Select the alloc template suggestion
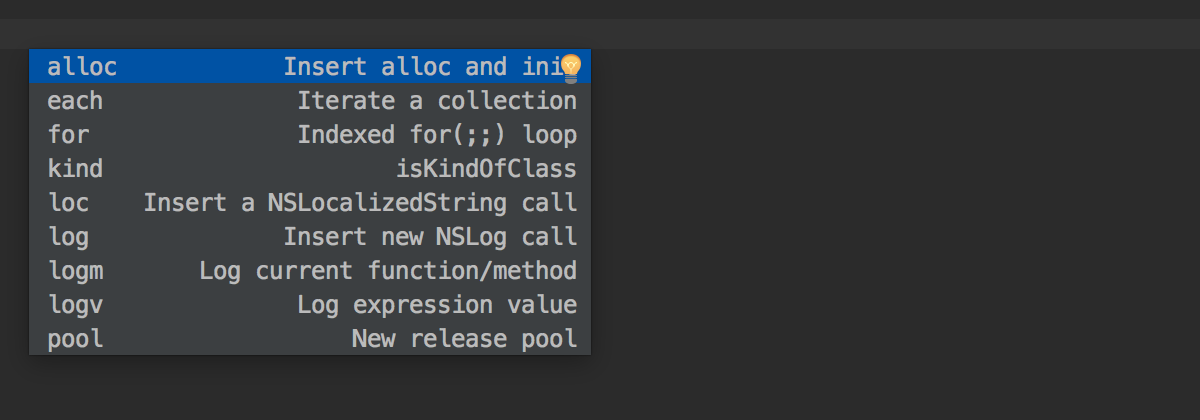The width and height of the screenshot is (1200, 420). (x=310, y=67)
